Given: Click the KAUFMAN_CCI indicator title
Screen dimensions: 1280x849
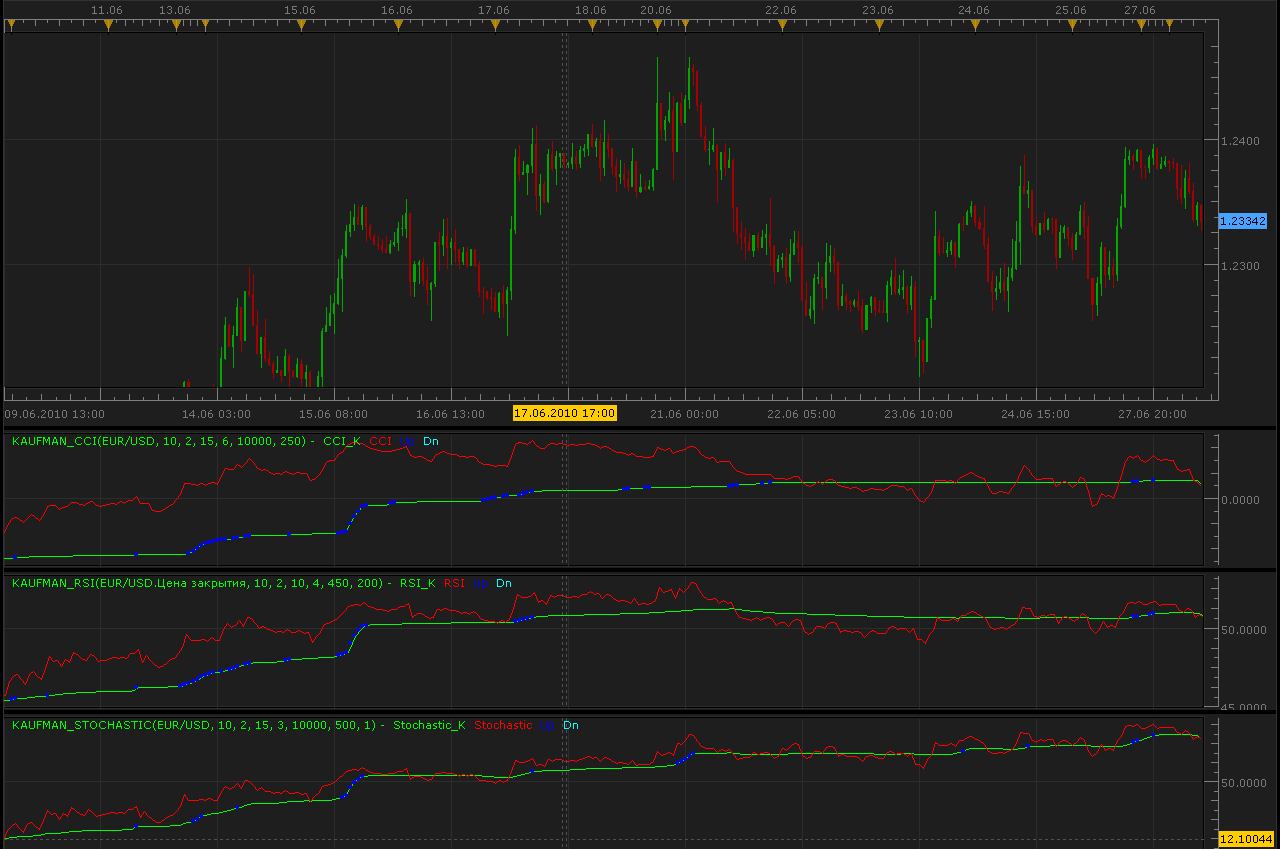Looking at the screenshot, I should coord(160,441).
